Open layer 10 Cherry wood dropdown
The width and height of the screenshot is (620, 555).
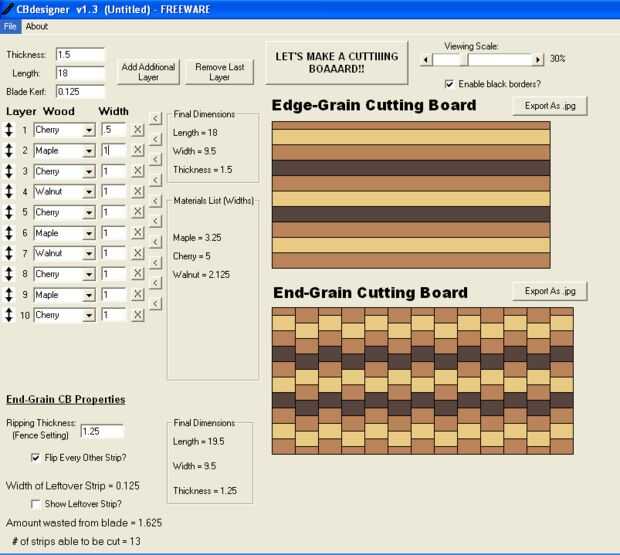[89, 315]
